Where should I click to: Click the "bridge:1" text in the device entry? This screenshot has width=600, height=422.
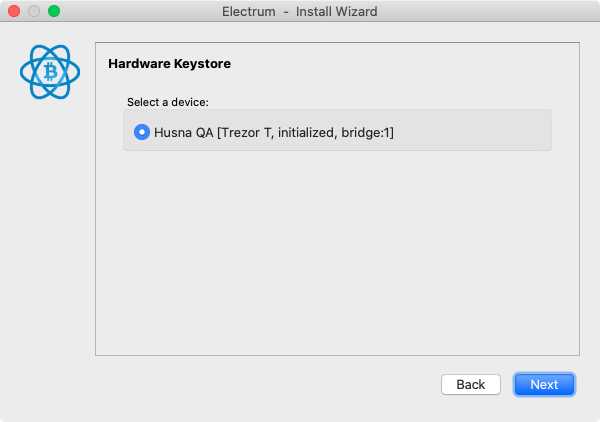(365, 132)
